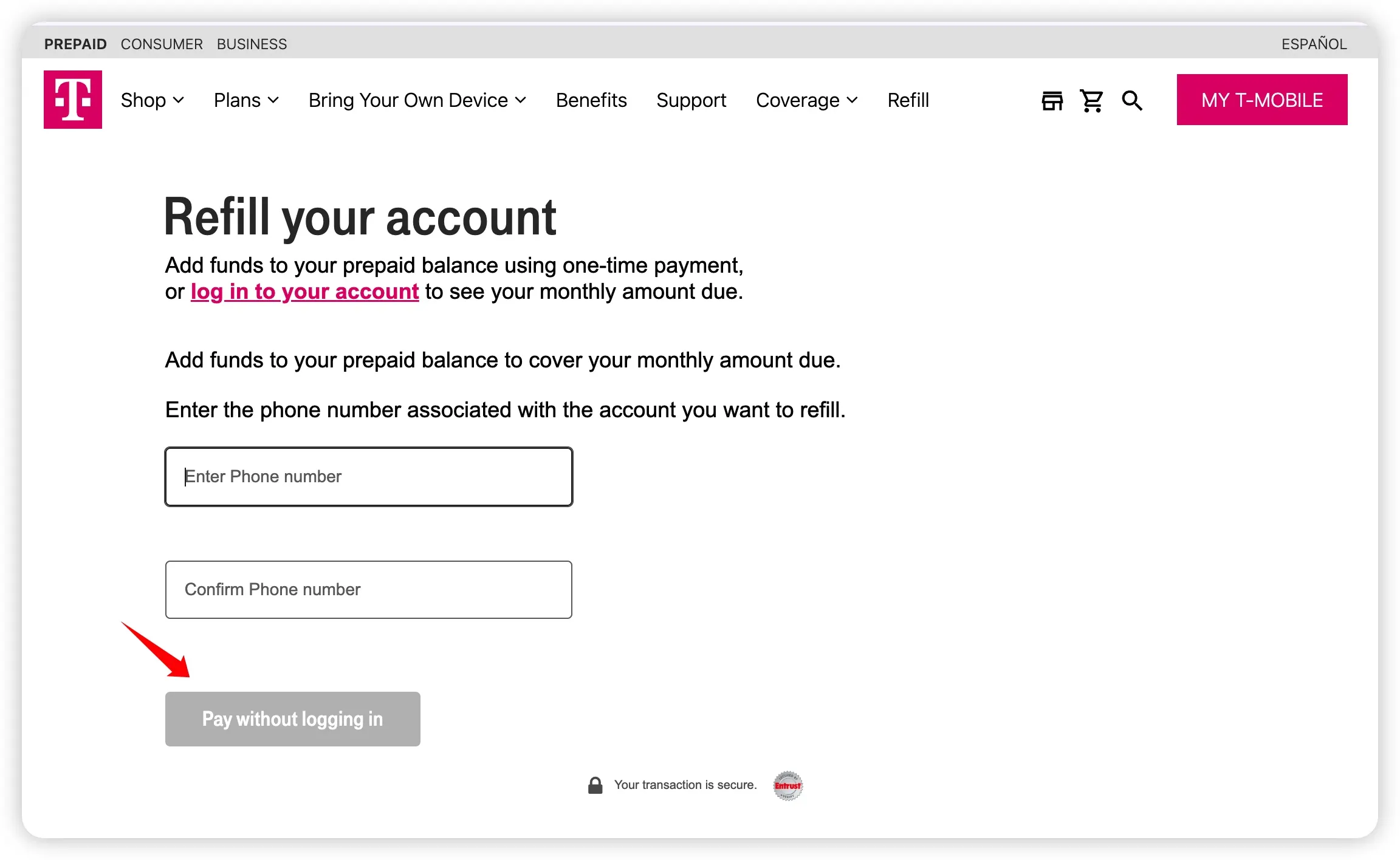This screenshot has height=860, width=1400.
Task: Open the store locator icon
Action: click(x=1052, y=100)
